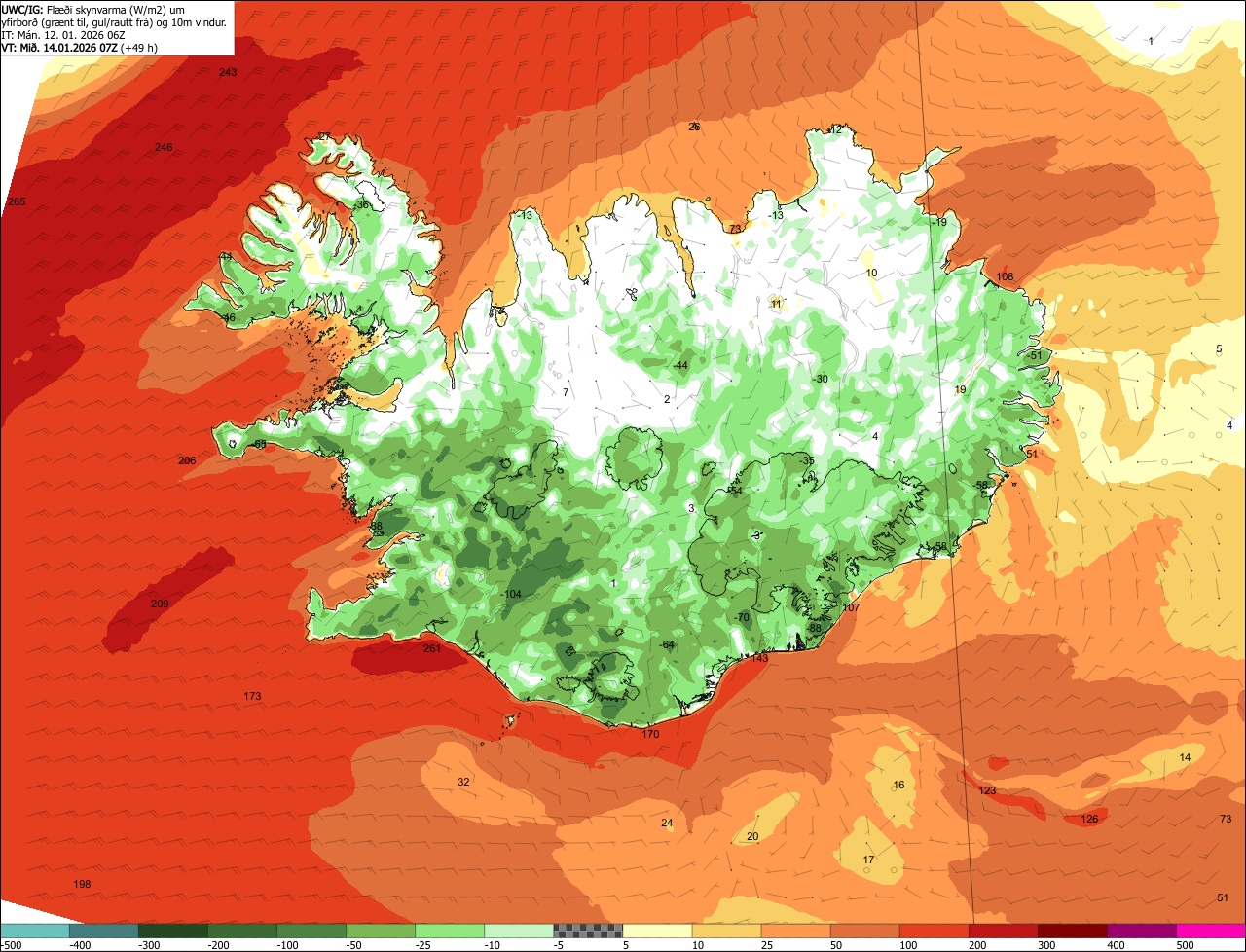Image resolution: width=1246 pixels, height=952 pixels.
Task: Click the legend swatch between 50 and 100
Action: (x=865, y=931)
